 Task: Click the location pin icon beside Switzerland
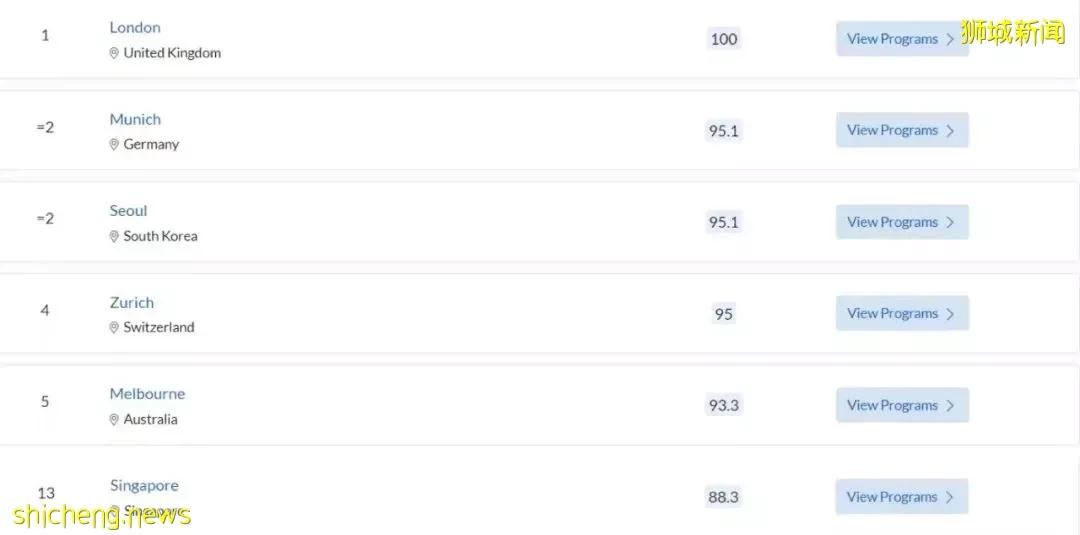pos(114,328)
